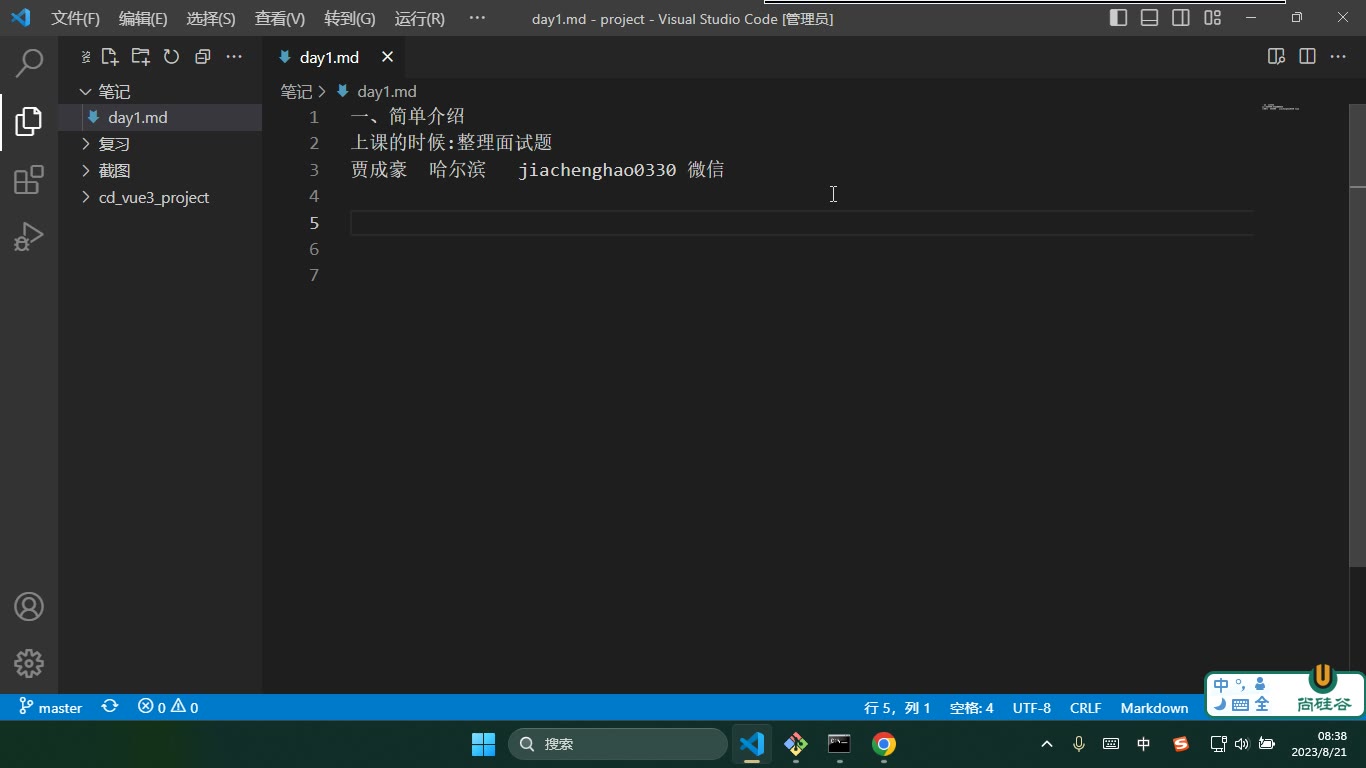
Task: Expand the cd_vue3_project folder
Action: 161,197
